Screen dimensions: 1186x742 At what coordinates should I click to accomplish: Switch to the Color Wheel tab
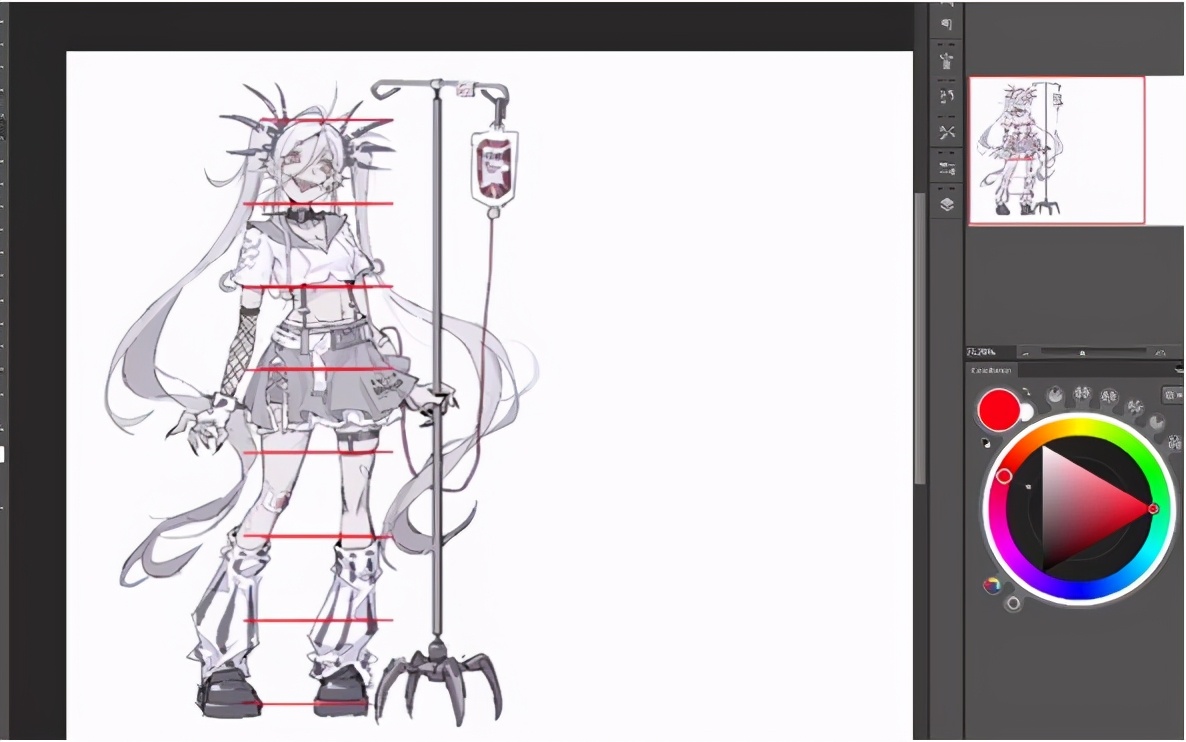point(992,371)
